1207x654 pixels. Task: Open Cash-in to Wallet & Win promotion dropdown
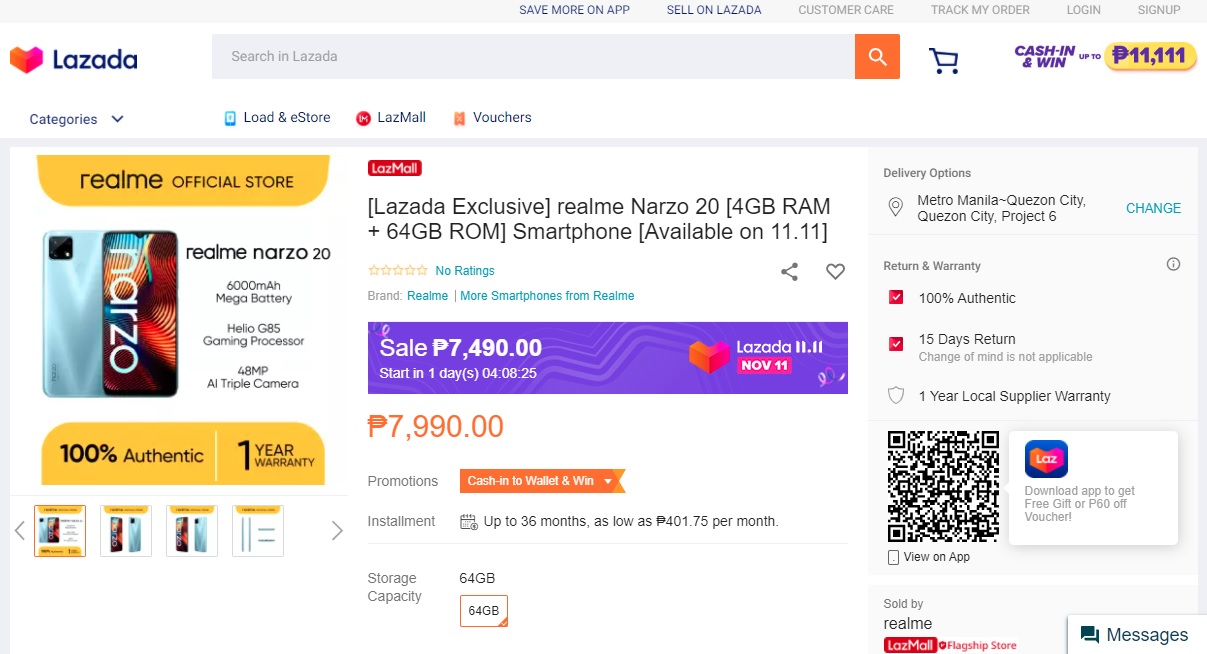click(x=542, y=481)
